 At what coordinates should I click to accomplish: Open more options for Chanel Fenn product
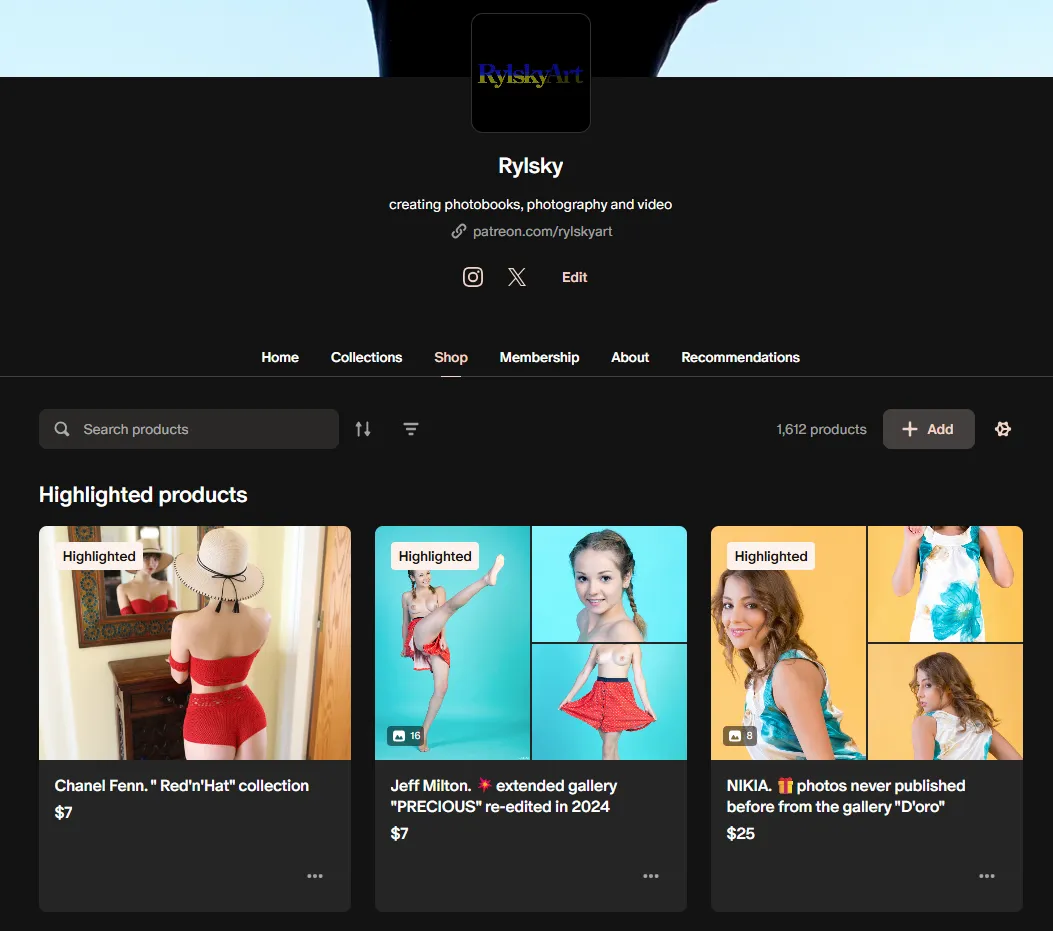point(315,876)
